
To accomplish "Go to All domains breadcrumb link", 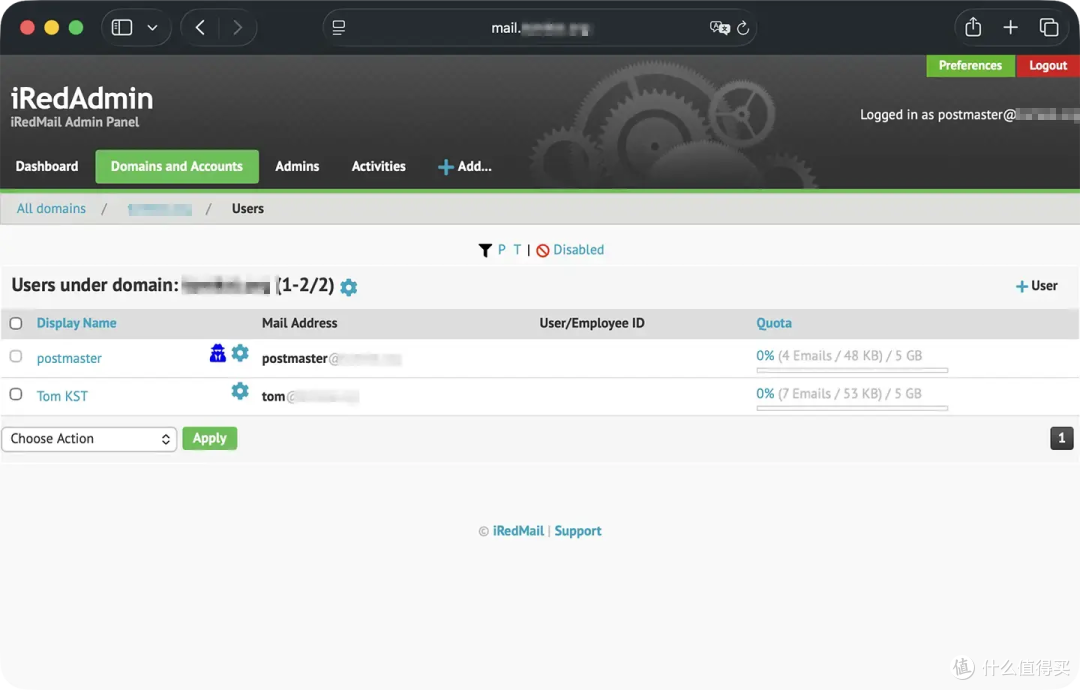I will pos(51,209).
